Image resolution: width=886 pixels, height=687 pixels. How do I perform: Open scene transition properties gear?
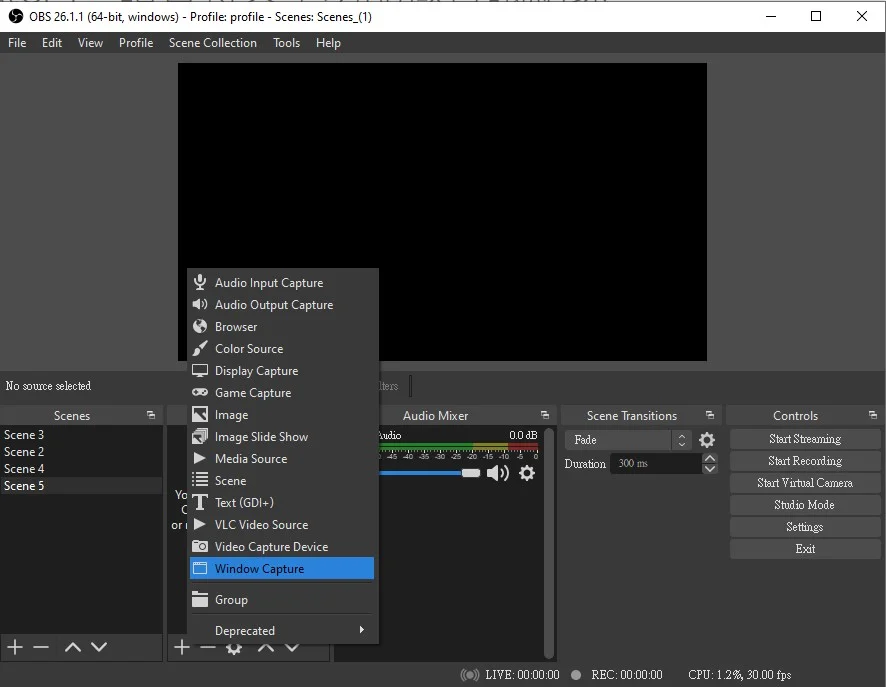707,440
